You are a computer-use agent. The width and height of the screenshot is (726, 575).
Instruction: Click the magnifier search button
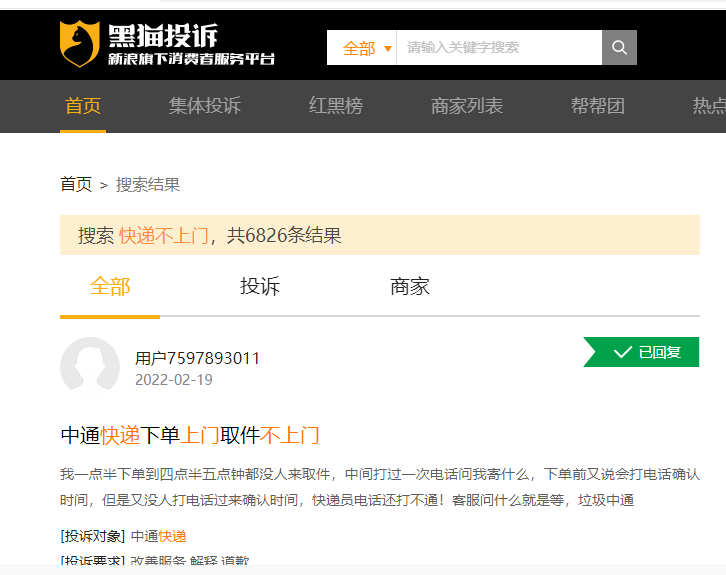[619, 48]
